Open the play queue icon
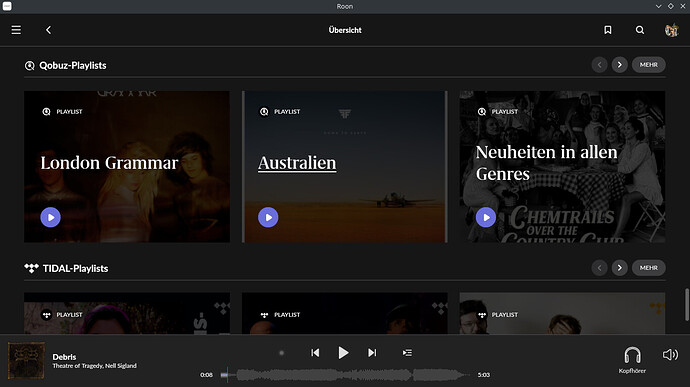 point(407,353)
